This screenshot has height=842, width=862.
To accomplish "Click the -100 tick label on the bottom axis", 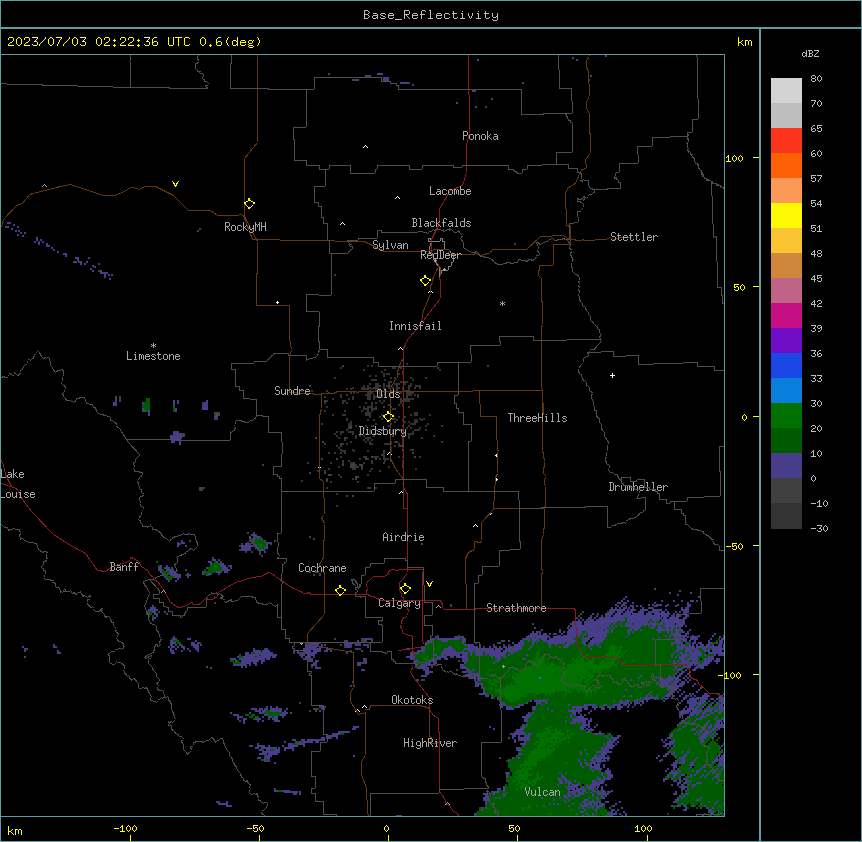I will (125, 828).
